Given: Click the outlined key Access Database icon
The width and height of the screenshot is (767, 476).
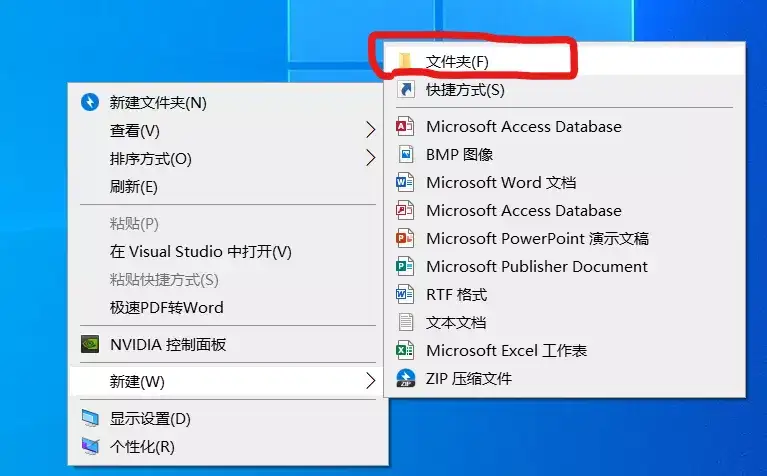Looking at the screenshot, I should 405,210.
